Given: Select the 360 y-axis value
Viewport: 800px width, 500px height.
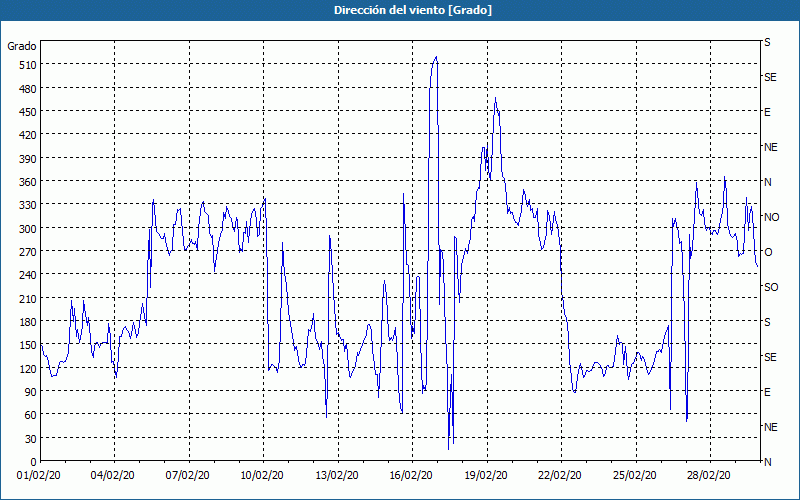Looking at the screenshot, I should click(x=27, y=182).
